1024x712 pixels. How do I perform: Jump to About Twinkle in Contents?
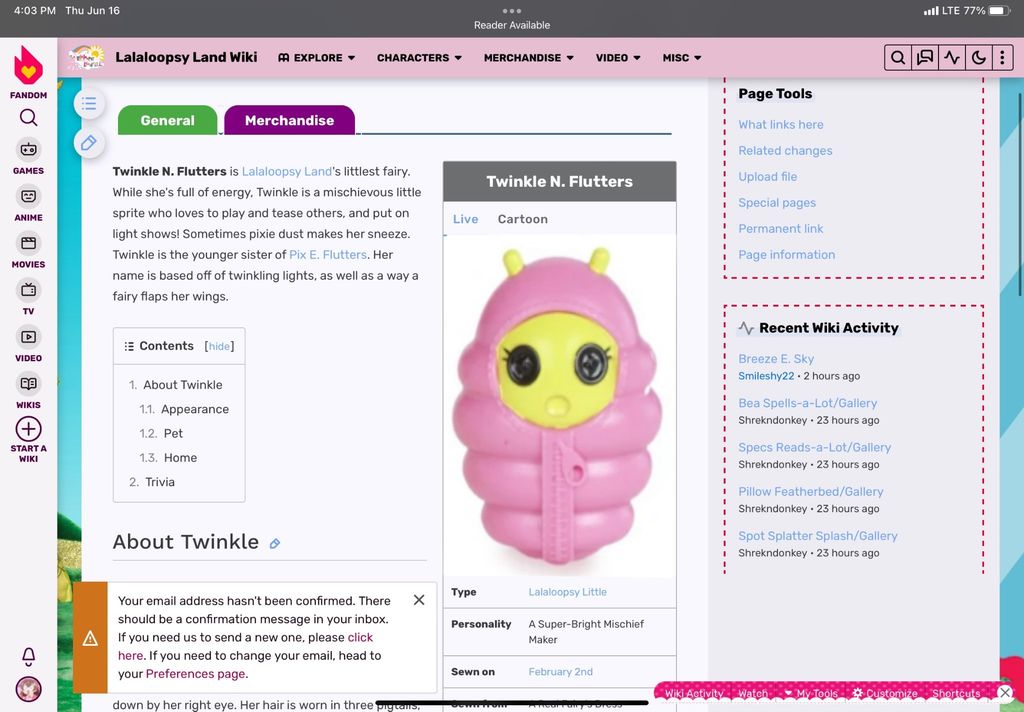point(183,385)
